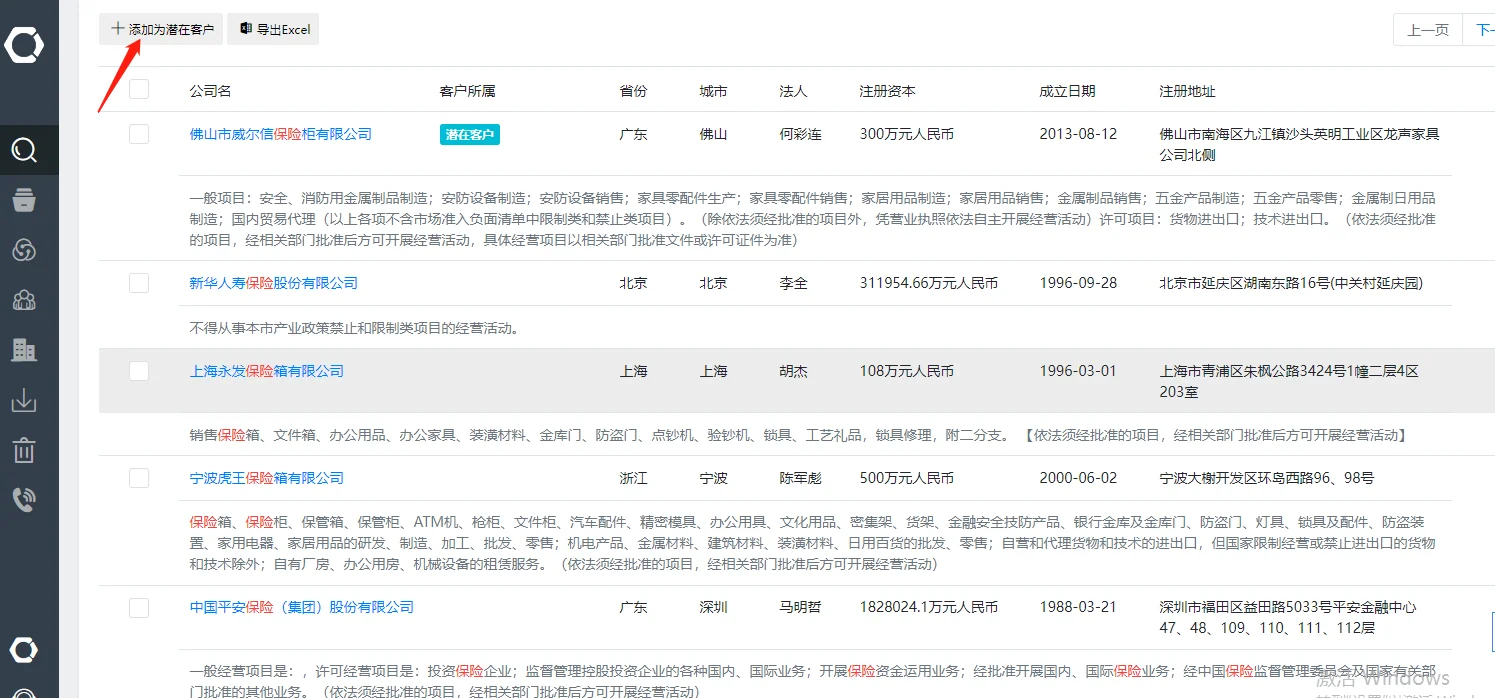Image resolution: width=1495 pixels, height=698 pixels.
Task: Click legal person 胡杰
Action: click(x=793, y=371)
